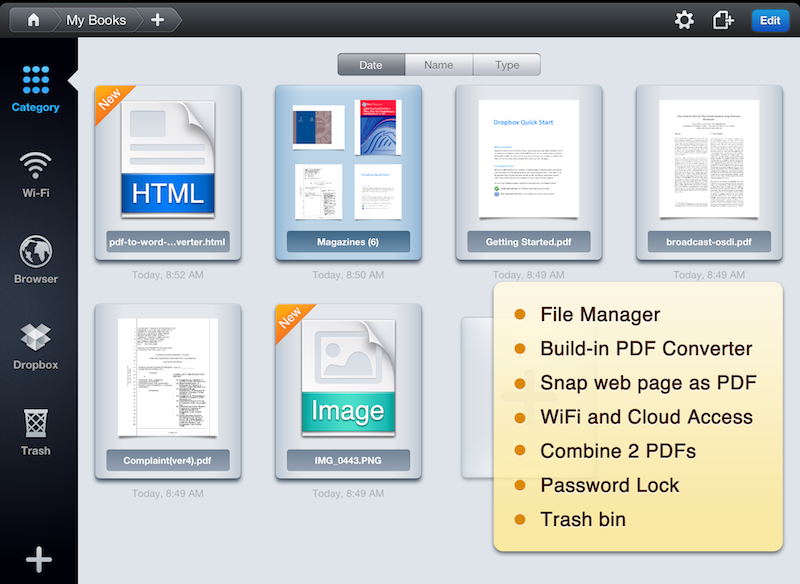Viewport: 800px width, 584px height.
Task: Open the Trash bin
Action: click(x=36, y=433)
